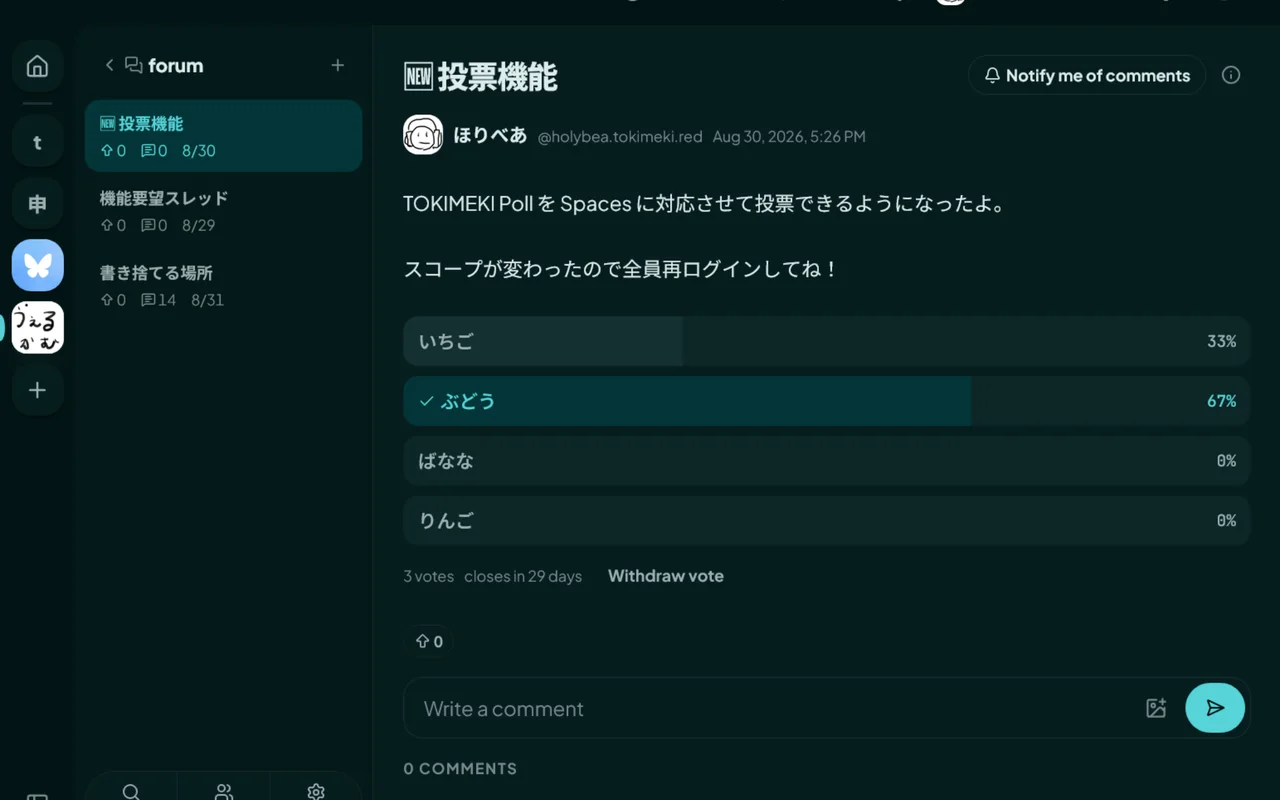1280x800 pixels.
Task: Open the Bluesky butterfly space
Action: point(37,265)
